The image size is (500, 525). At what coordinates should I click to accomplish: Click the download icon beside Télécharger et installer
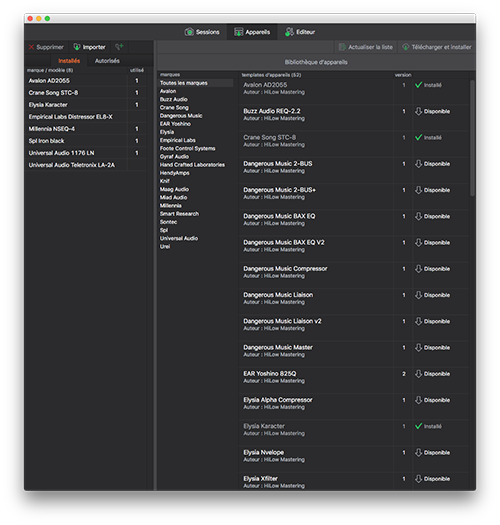point(406,47)
